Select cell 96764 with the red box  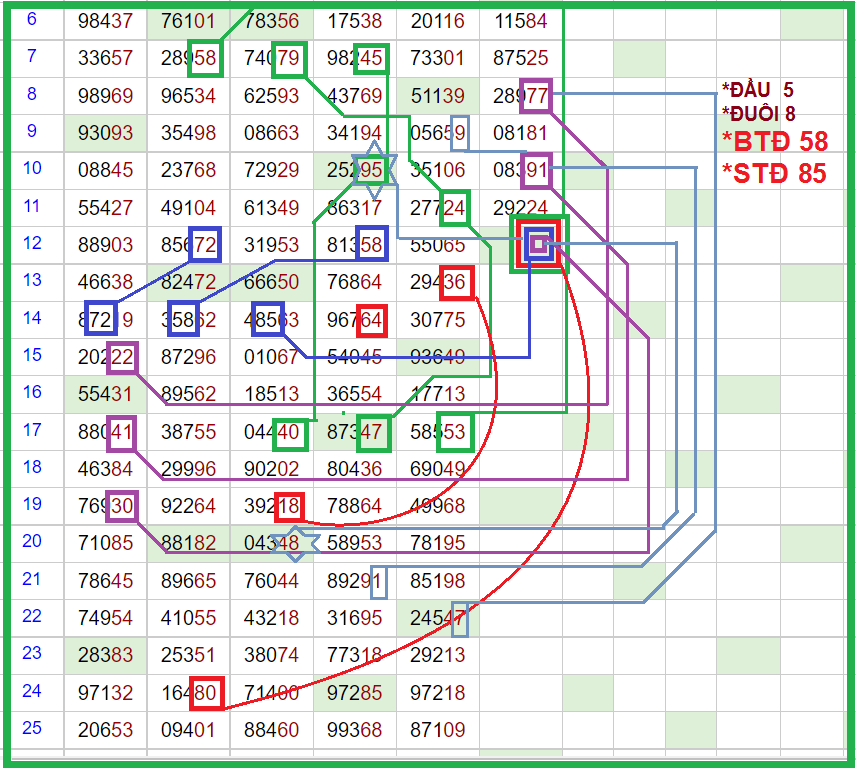[355, 320]
